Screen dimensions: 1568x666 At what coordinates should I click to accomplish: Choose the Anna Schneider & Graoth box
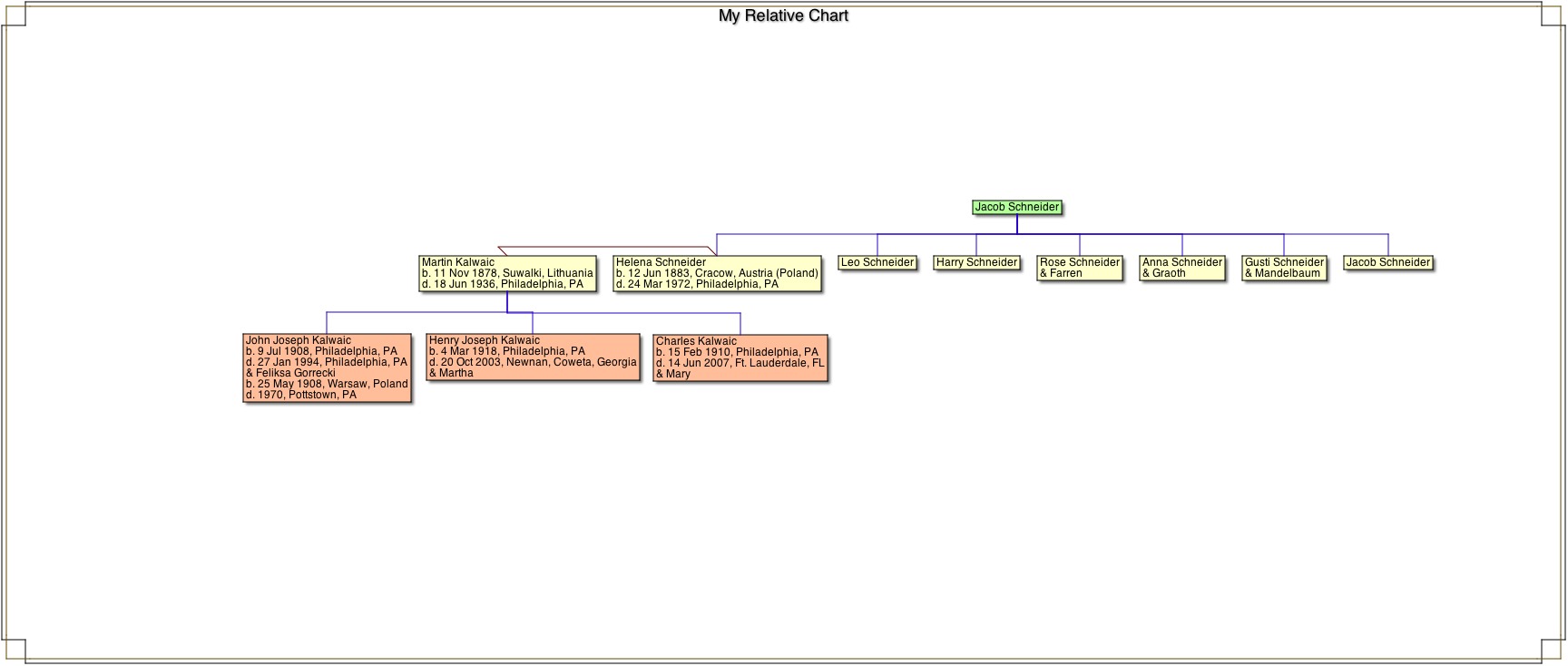coord(1181,268)
